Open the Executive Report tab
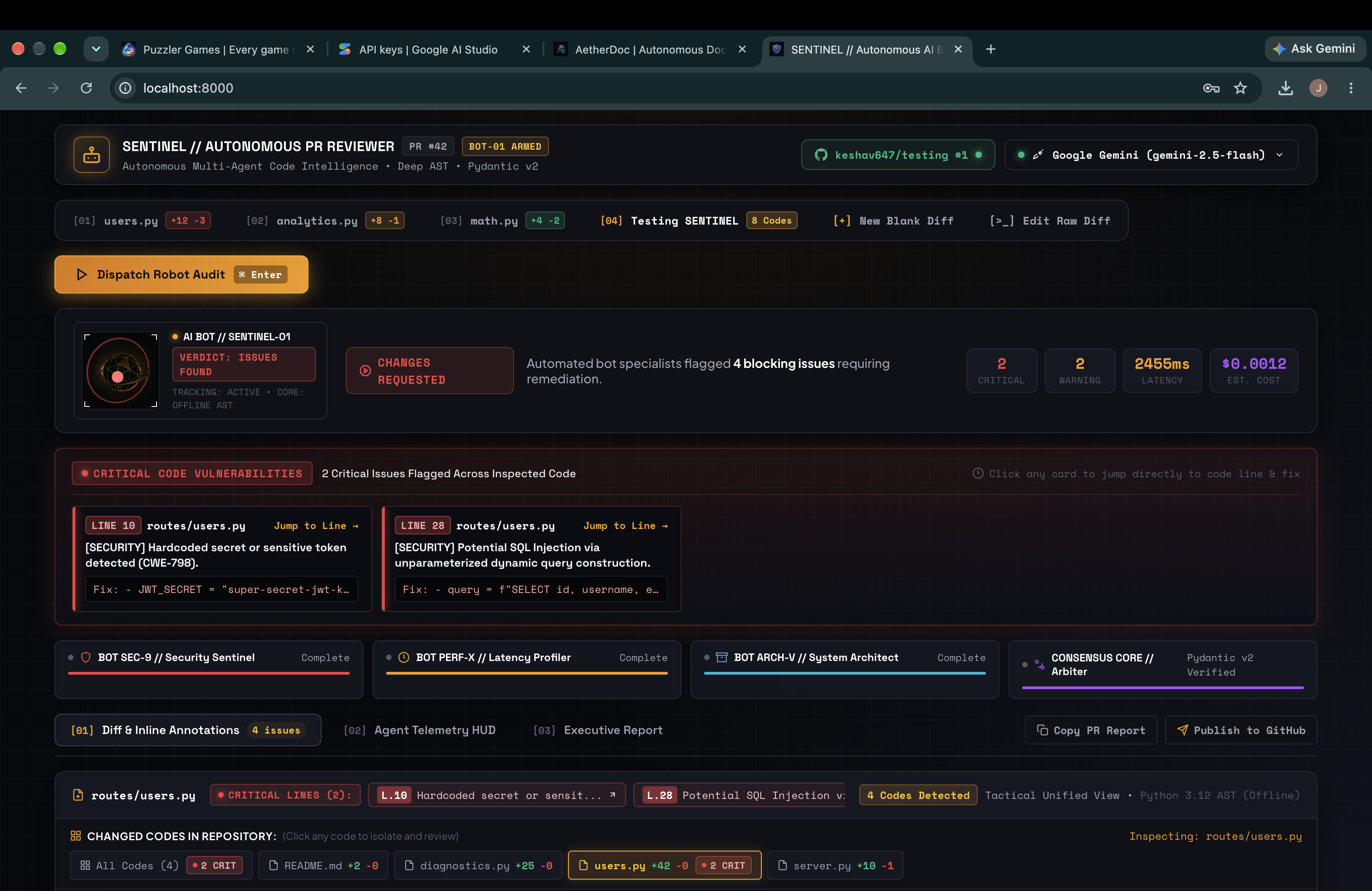The height and width of the screenshot is (891, 1372). click(x=598, y=729)
